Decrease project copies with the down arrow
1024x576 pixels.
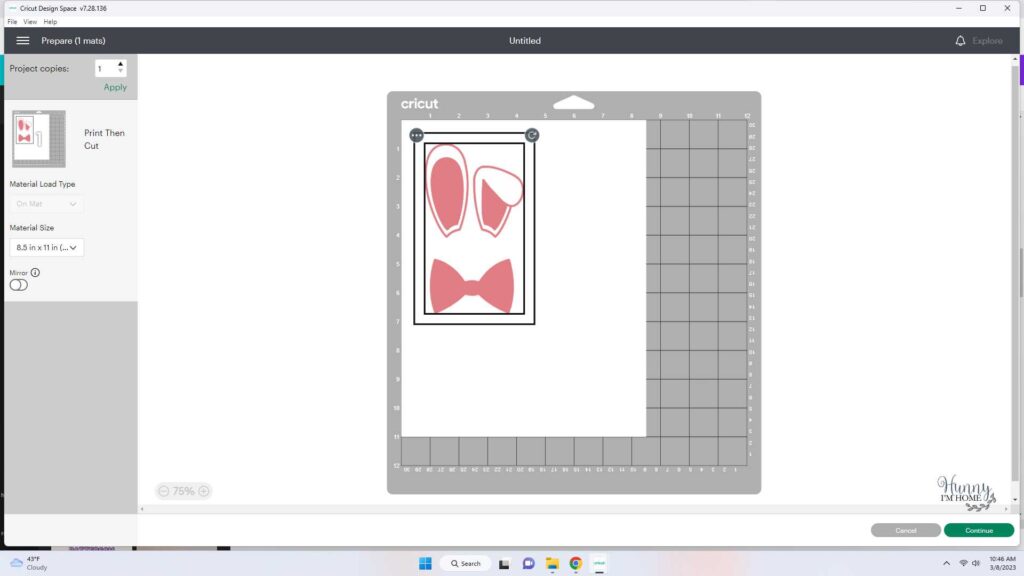[x=120, y=71]
